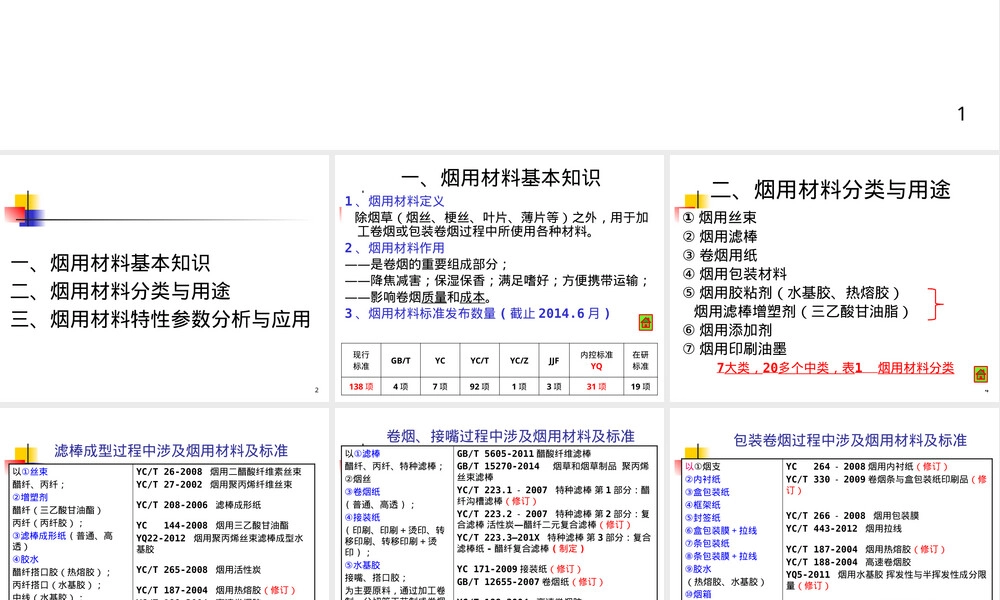Click the table header 在研标准
This screenshot has width=1000, height=600.
[640, 360]
